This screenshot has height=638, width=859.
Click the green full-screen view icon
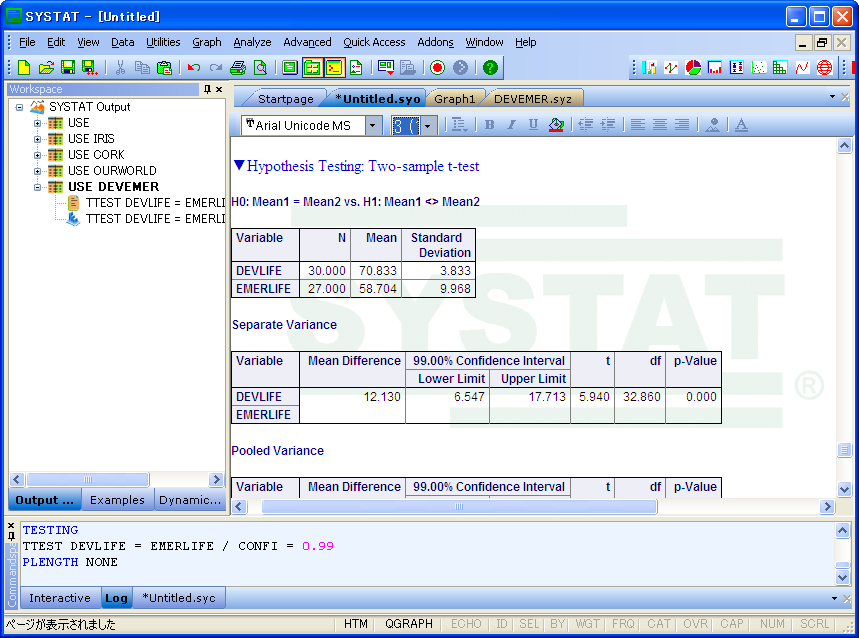pyautogui.click(x=290, y=67)
